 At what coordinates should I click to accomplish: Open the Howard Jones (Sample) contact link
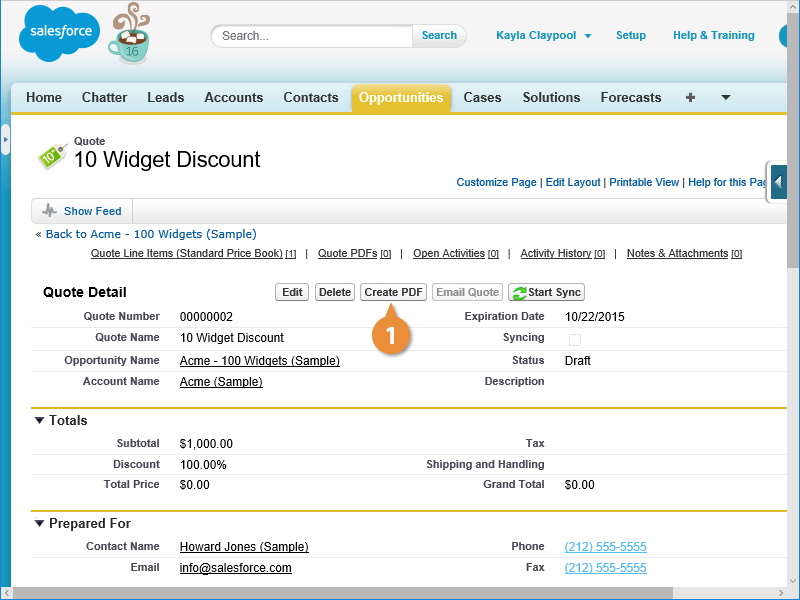[x=244, y=546]
